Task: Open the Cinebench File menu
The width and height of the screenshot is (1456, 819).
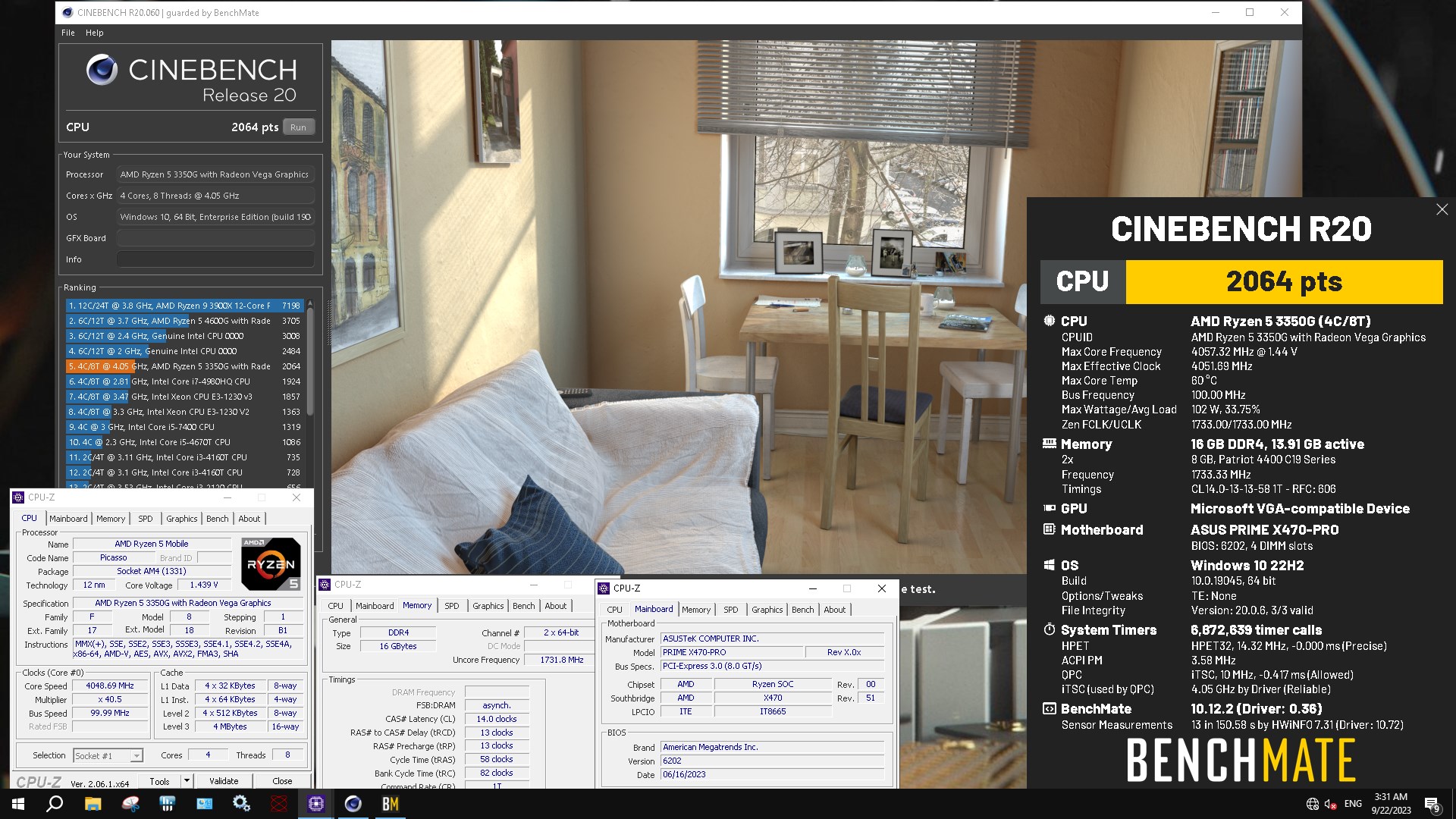Action: pos(68,33)
